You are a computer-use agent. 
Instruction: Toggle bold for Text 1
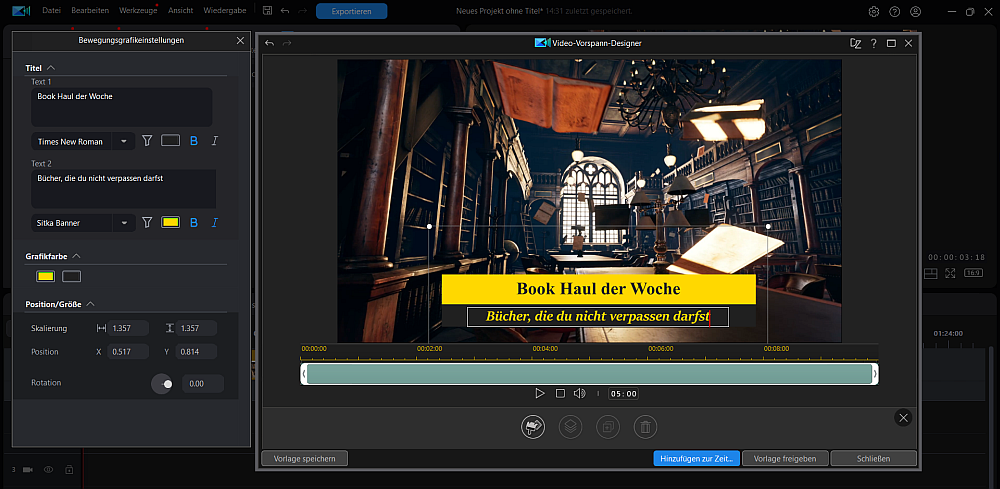coord(194,141)
